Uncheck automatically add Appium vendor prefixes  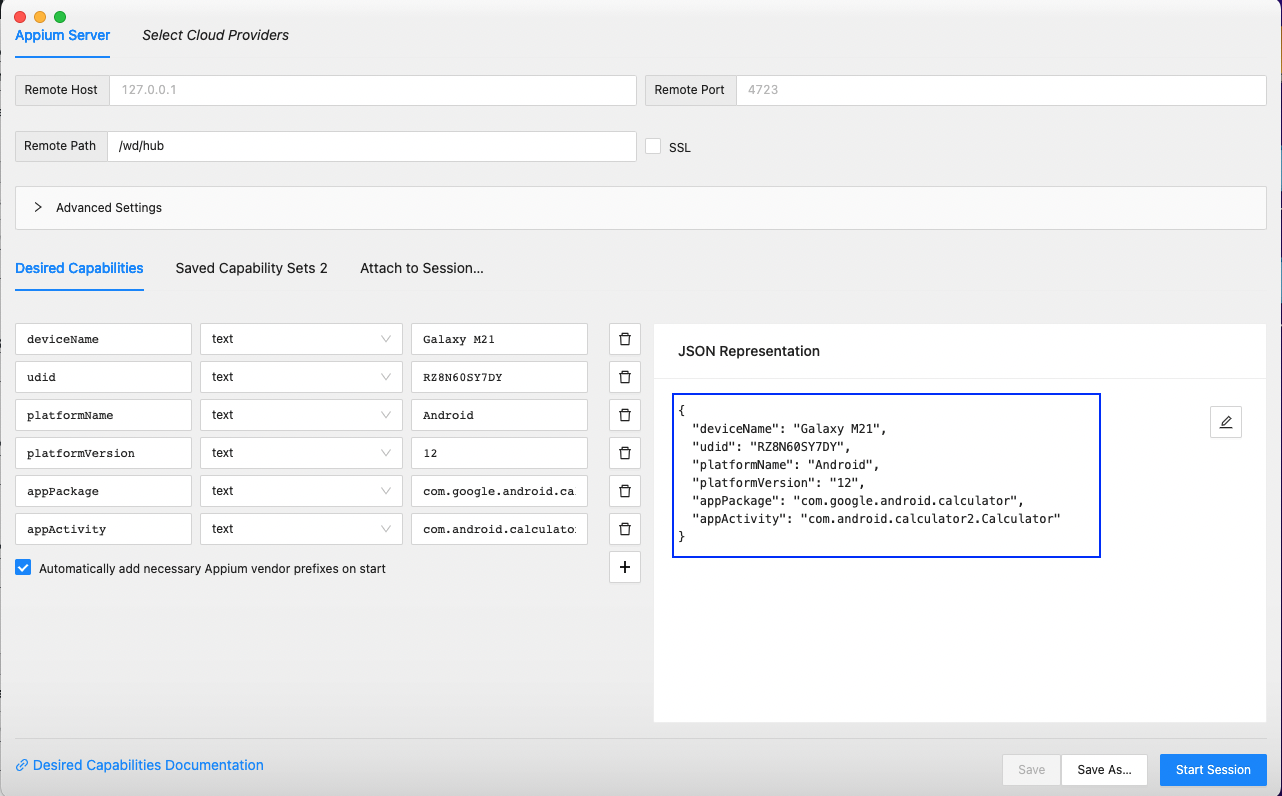23,567
